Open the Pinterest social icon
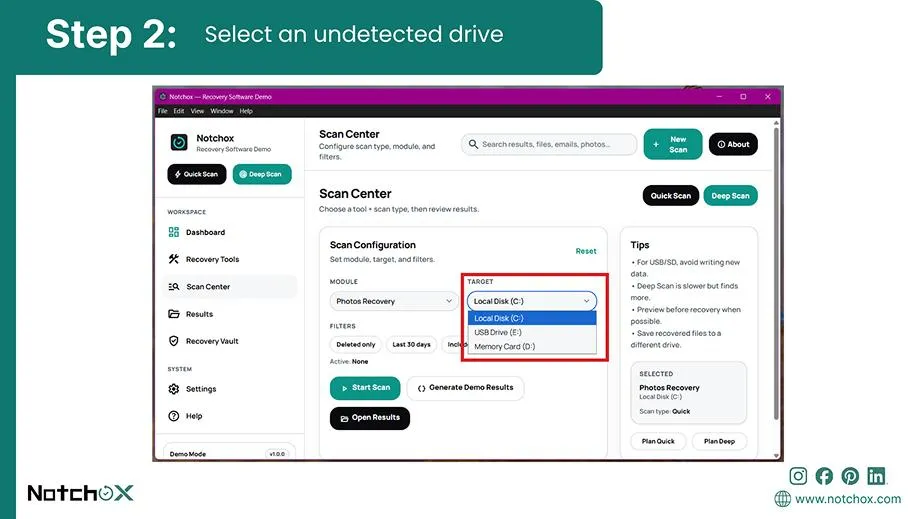 tap(850, 476)
